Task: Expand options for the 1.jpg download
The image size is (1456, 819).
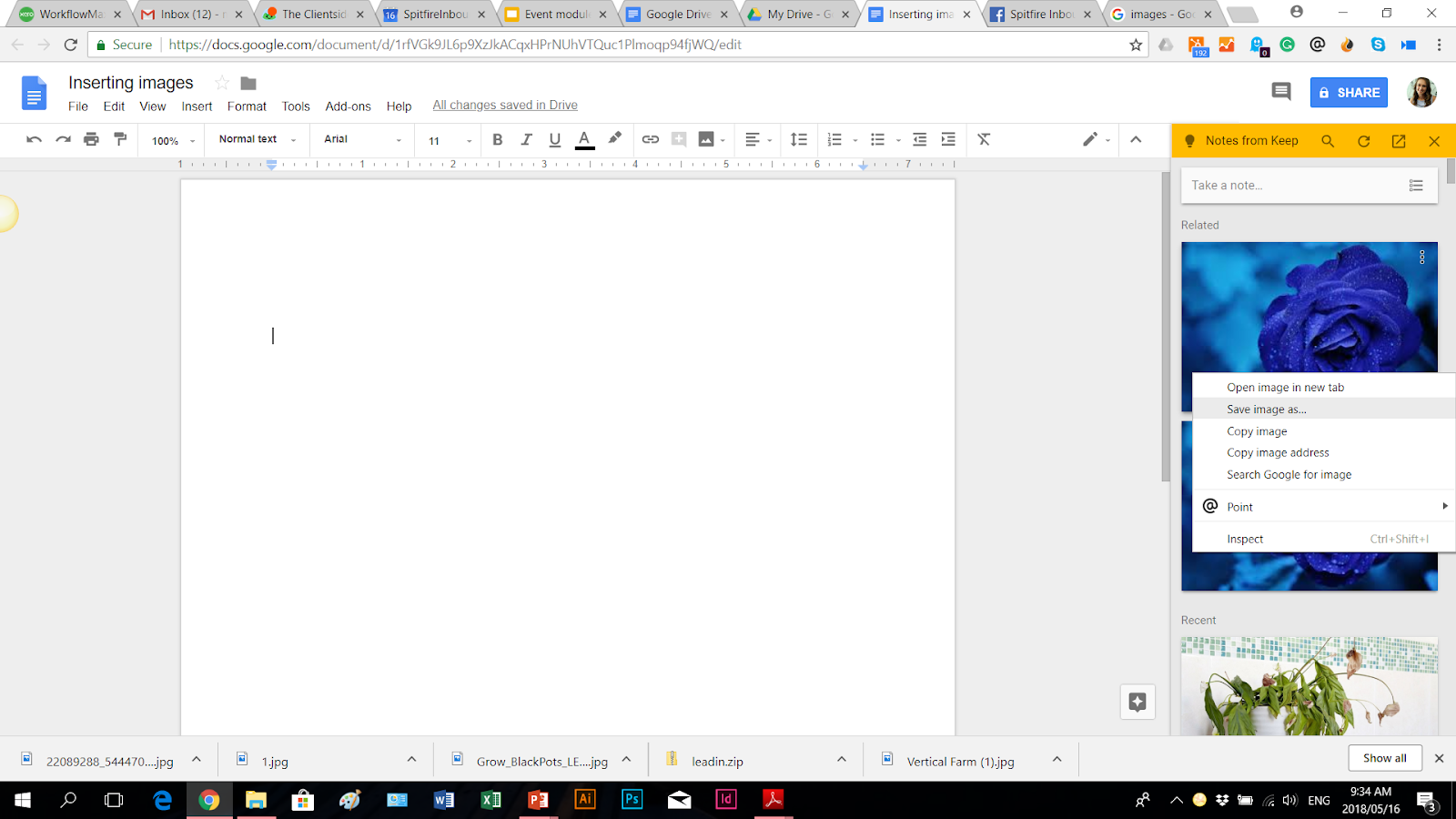Action: pyautogui.click(x=411, y=759)
